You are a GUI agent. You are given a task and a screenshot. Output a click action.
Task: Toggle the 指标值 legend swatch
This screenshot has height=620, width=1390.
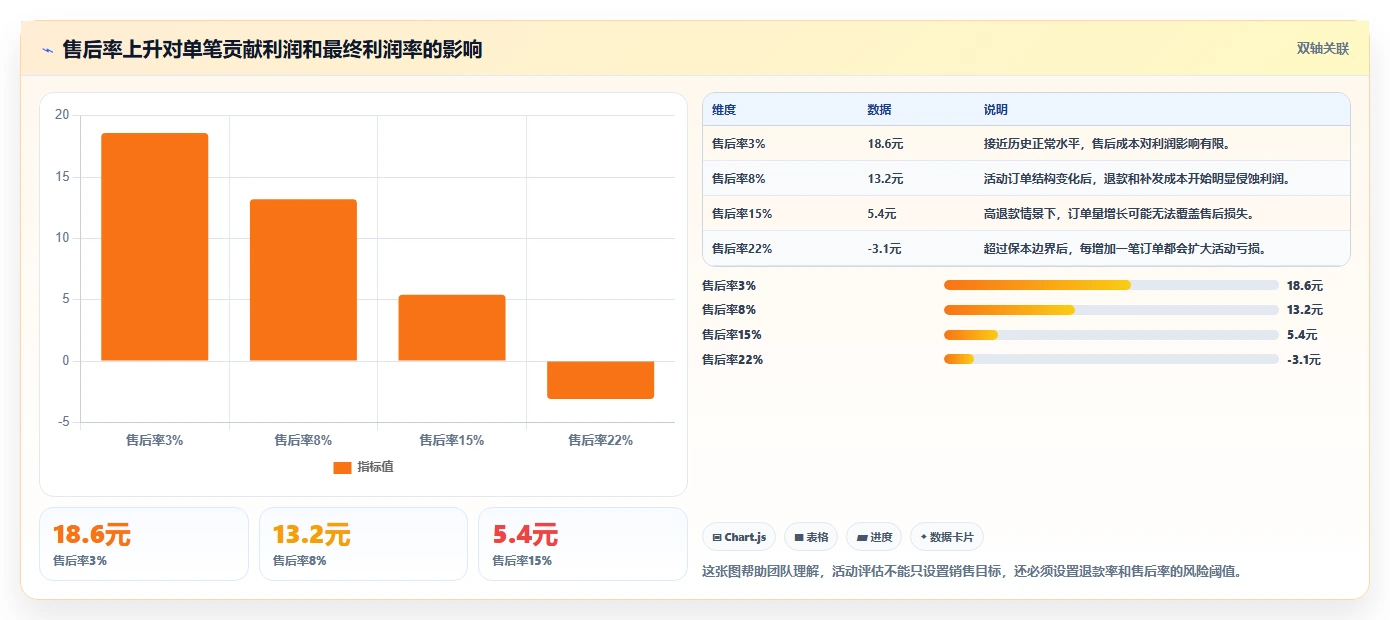click(x=342, y=467)
